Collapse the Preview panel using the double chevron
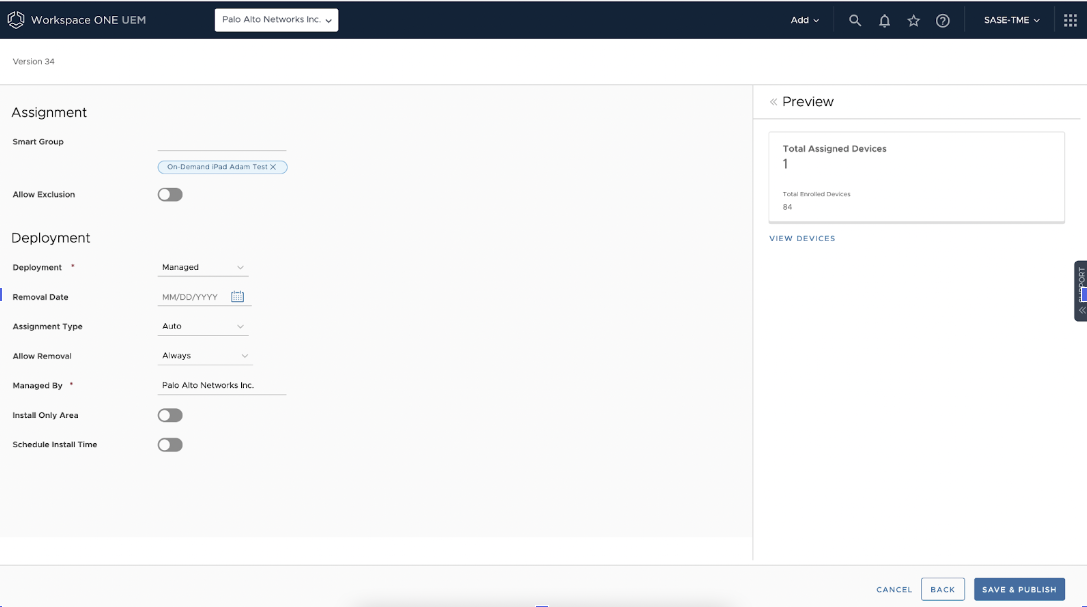Viewport: 1087px width, 607px height. click(773, 101)
